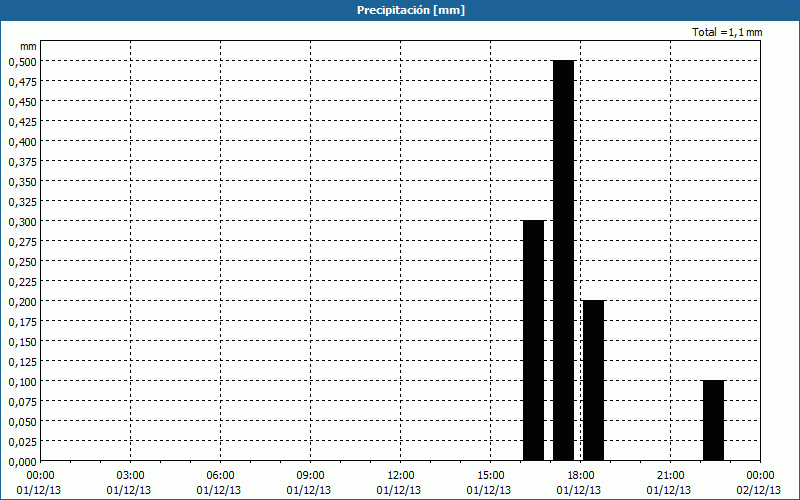The width and height of the screenshot is (800, 500).
Task: Click the 21:00 time axis label
Action: click(x=670, y=476)
